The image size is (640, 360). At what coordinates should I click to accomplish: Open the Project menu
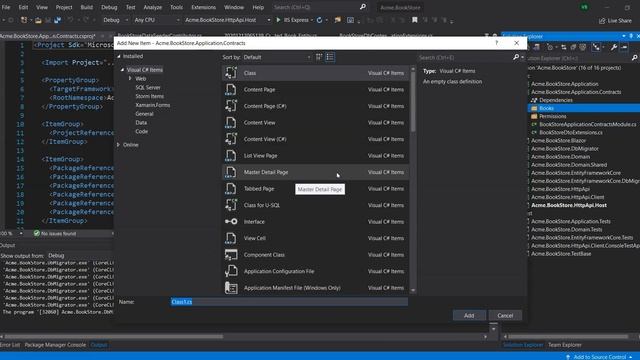[x=64, y=7]
